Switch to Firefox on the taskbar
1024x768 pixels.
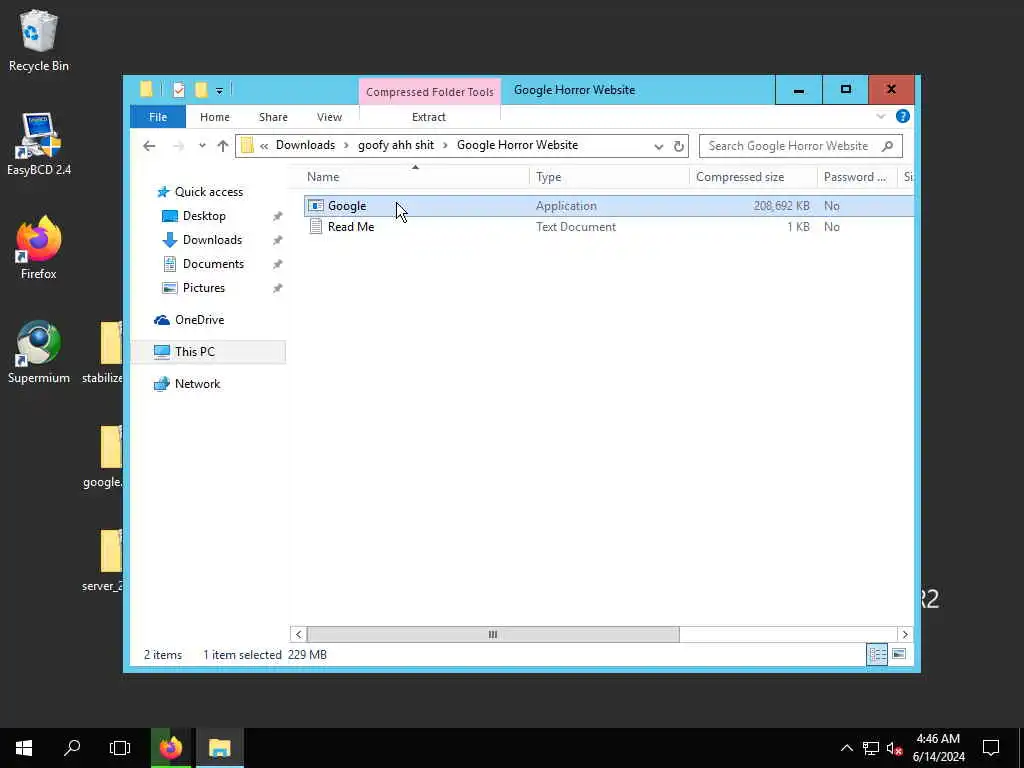171,748
